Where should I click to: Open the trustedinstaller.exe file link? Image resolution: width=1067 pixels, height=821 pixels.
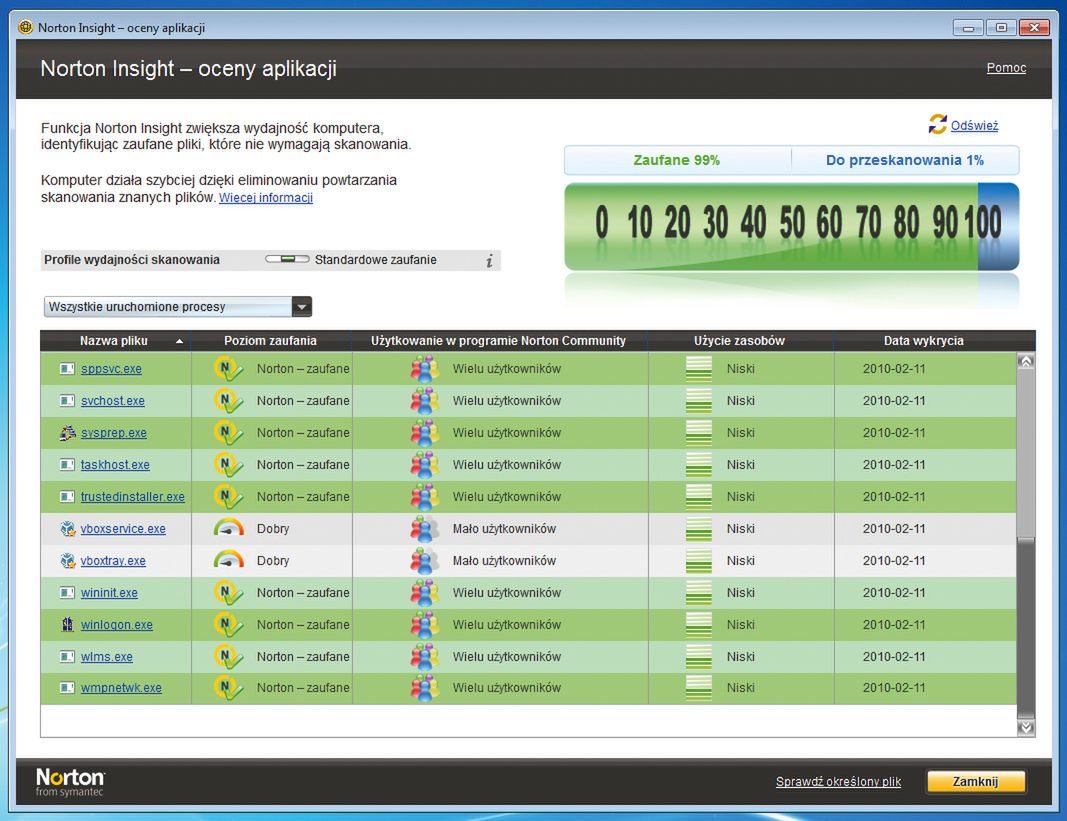coord(133,497)
